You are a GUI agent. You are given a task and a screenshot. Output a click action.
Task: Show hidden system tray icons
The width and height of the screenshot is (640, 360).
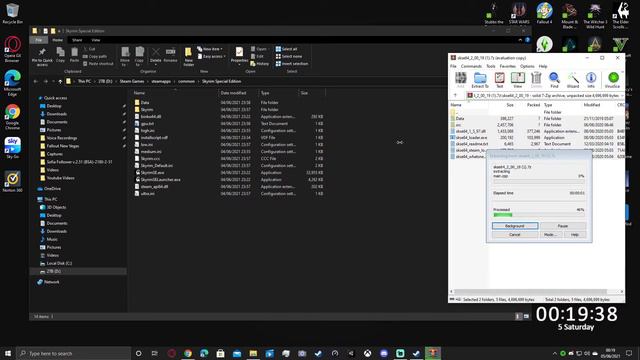point(554,353)
